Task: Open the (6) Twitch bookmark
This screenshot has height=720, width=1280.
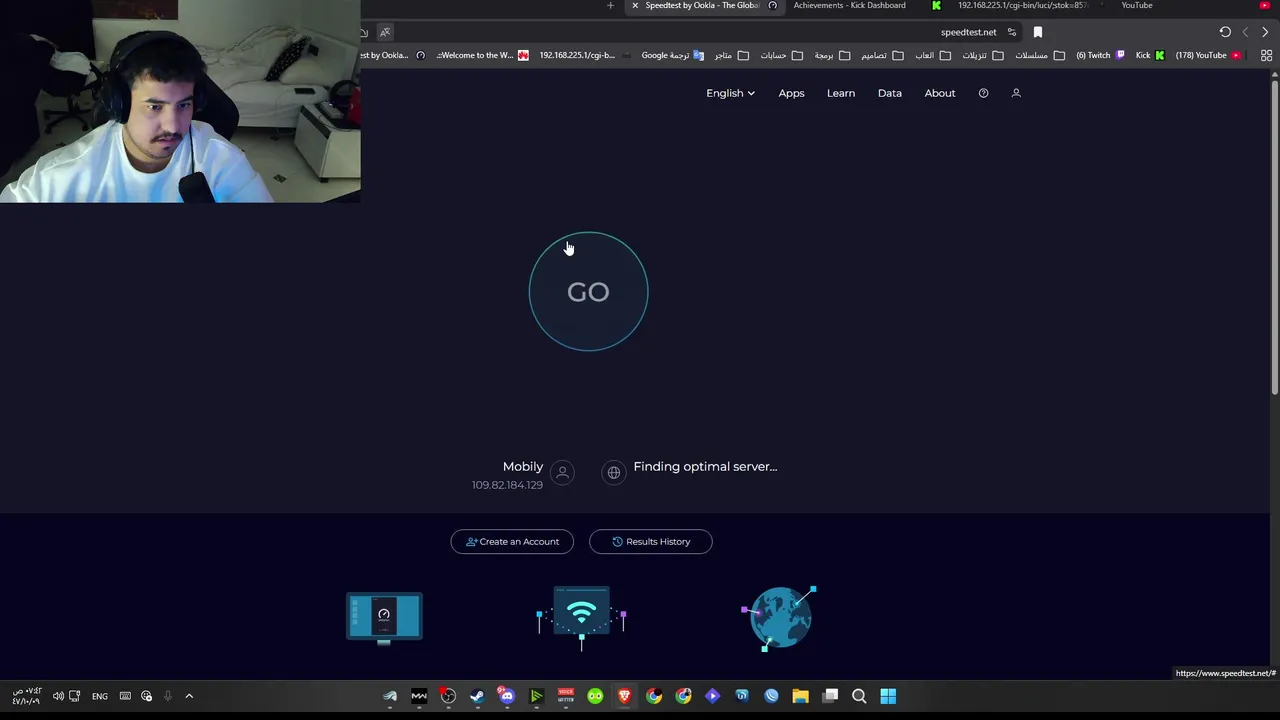Action: (1100, 55)
